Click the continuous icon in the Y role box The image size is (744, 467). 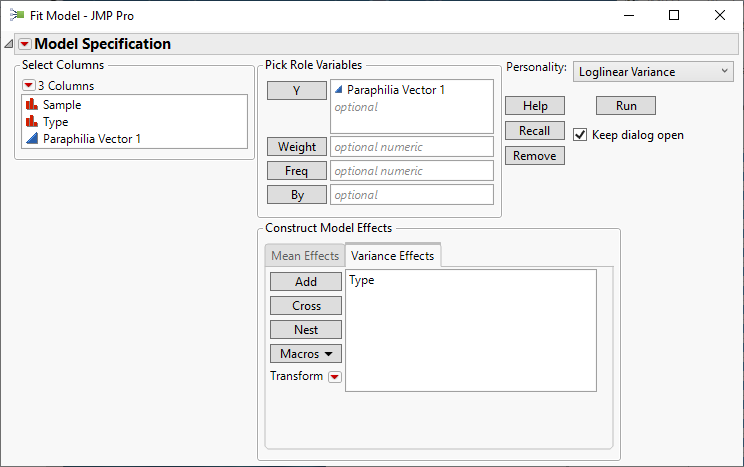[x=339, y=89]
